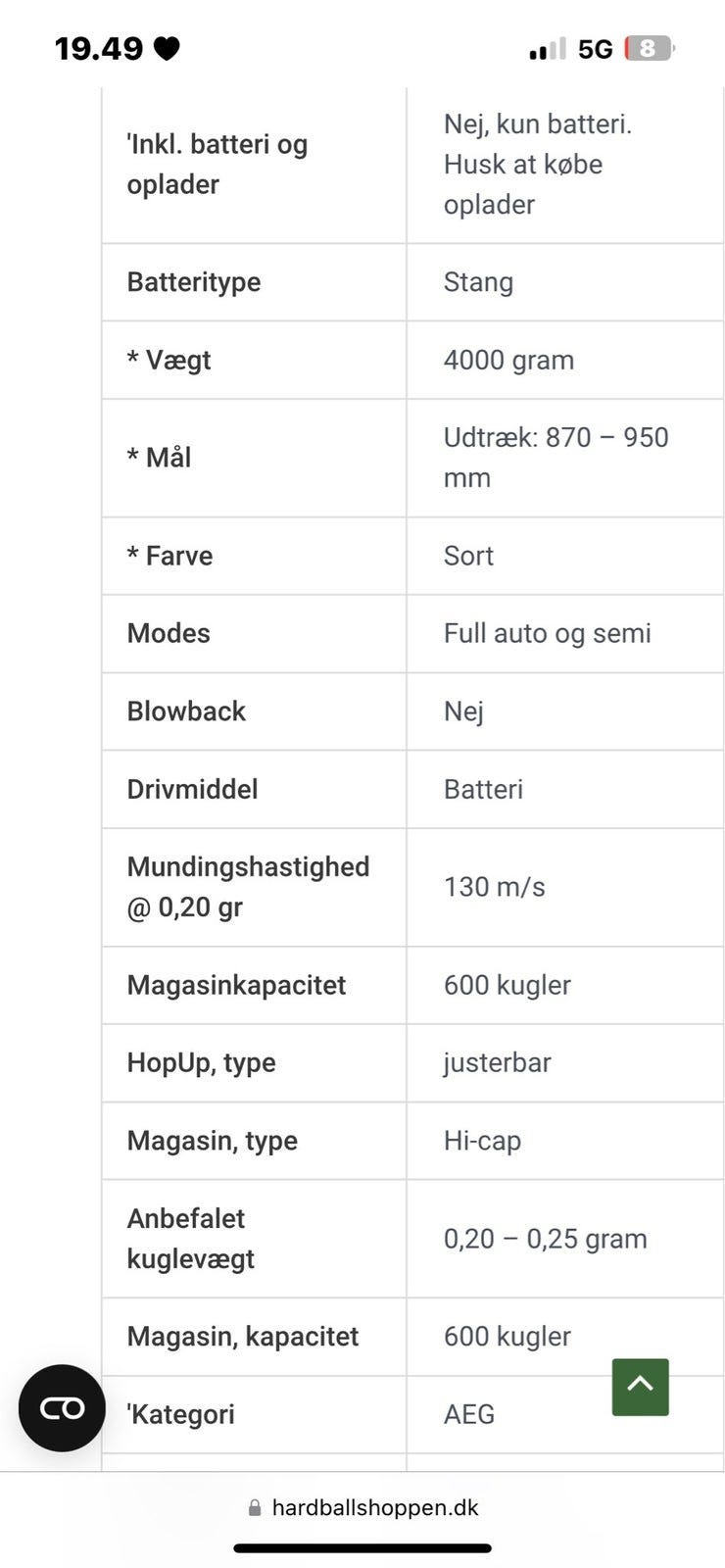Screen dimensions: 725x1568
Task: Tap 'Full auto og semi' modes value
Action: (x=547, y=633)
